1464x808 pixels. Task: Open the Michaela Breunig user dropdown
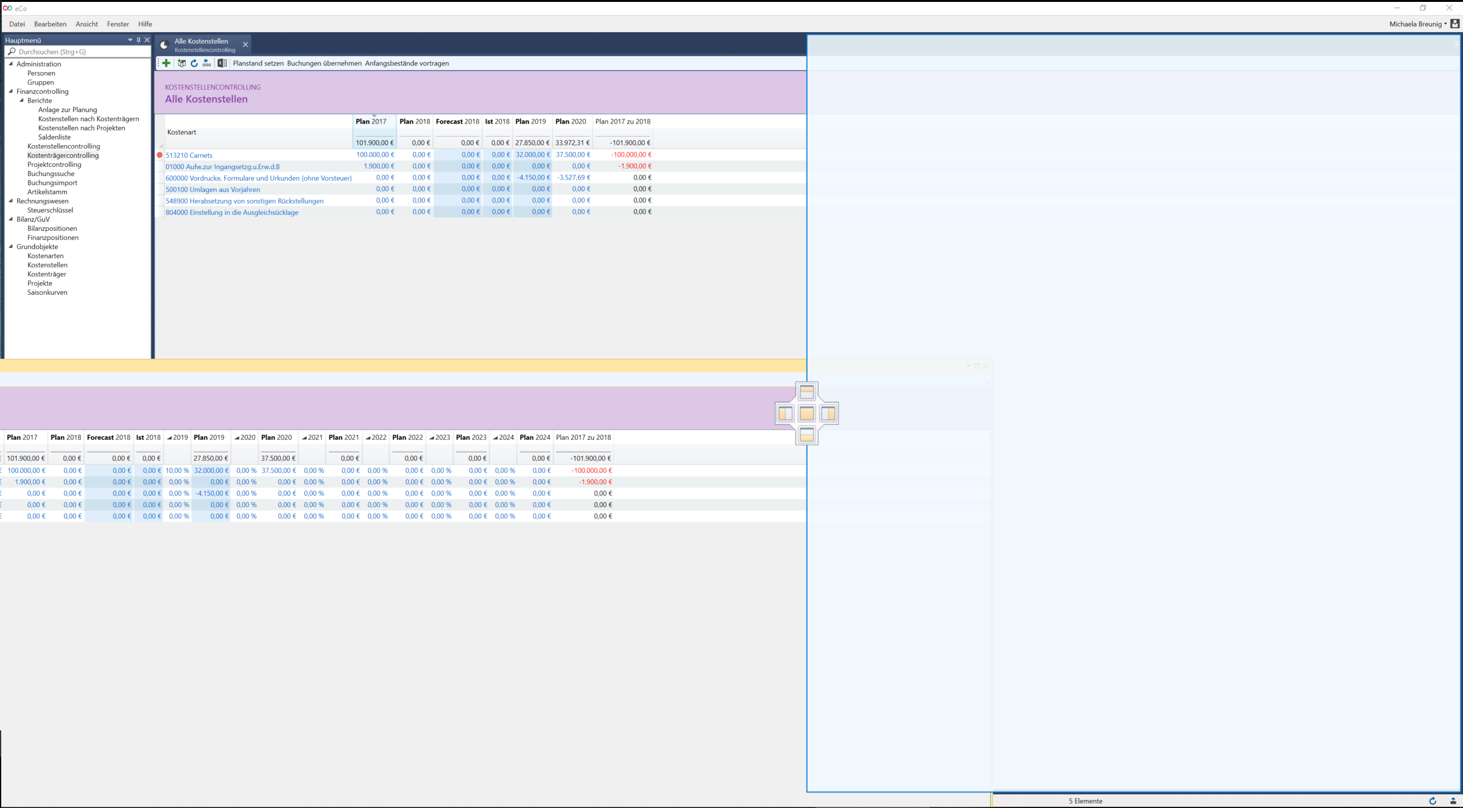tap(1418, 24)
